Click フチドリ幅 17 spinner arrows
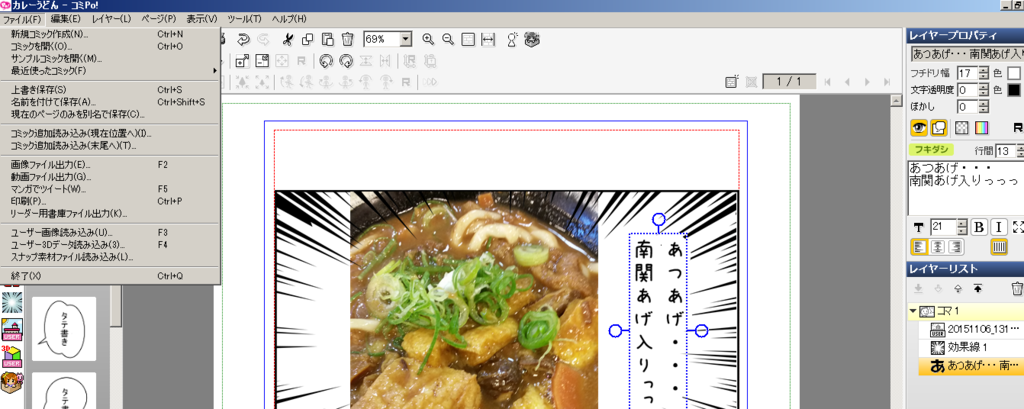This screenshot has height=409, width=1024. pos(984,73)
